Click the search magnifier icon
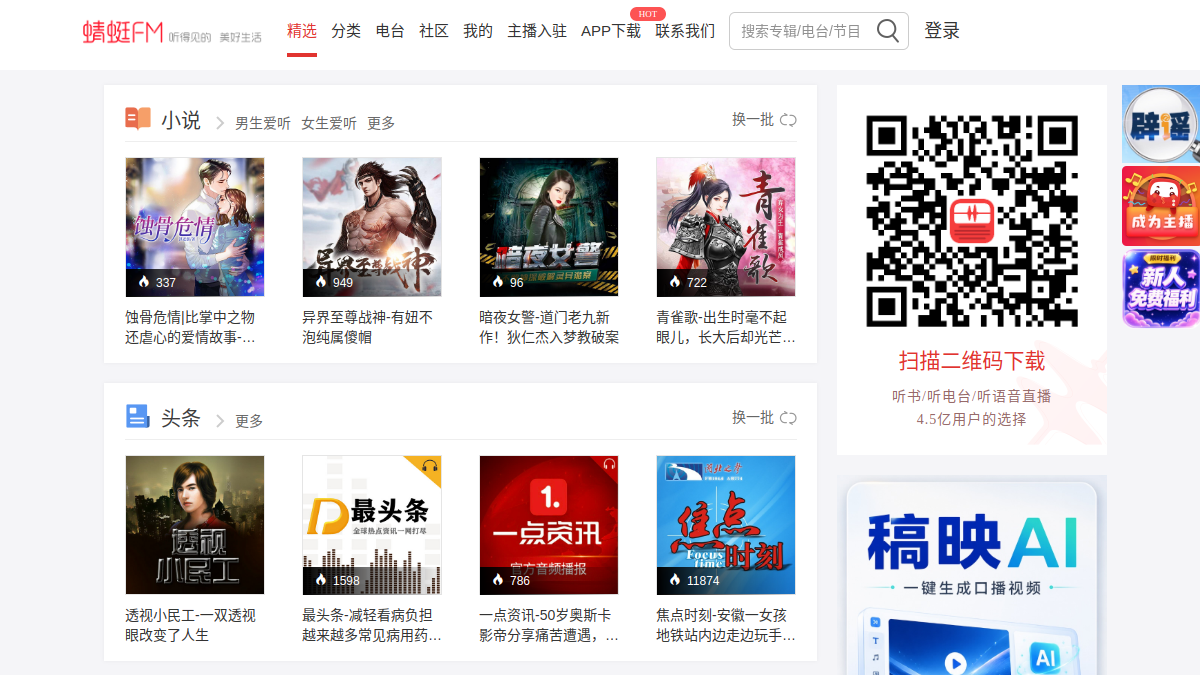 887,31
